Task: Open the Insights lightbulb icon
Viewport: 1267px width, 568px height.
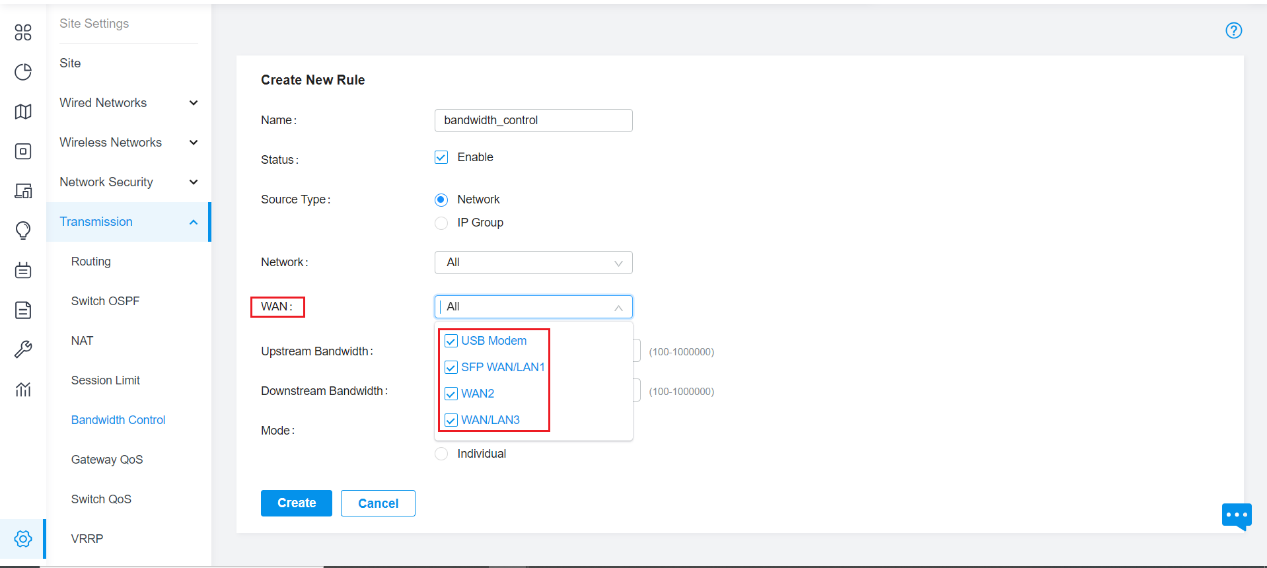Action: point(23,230)
